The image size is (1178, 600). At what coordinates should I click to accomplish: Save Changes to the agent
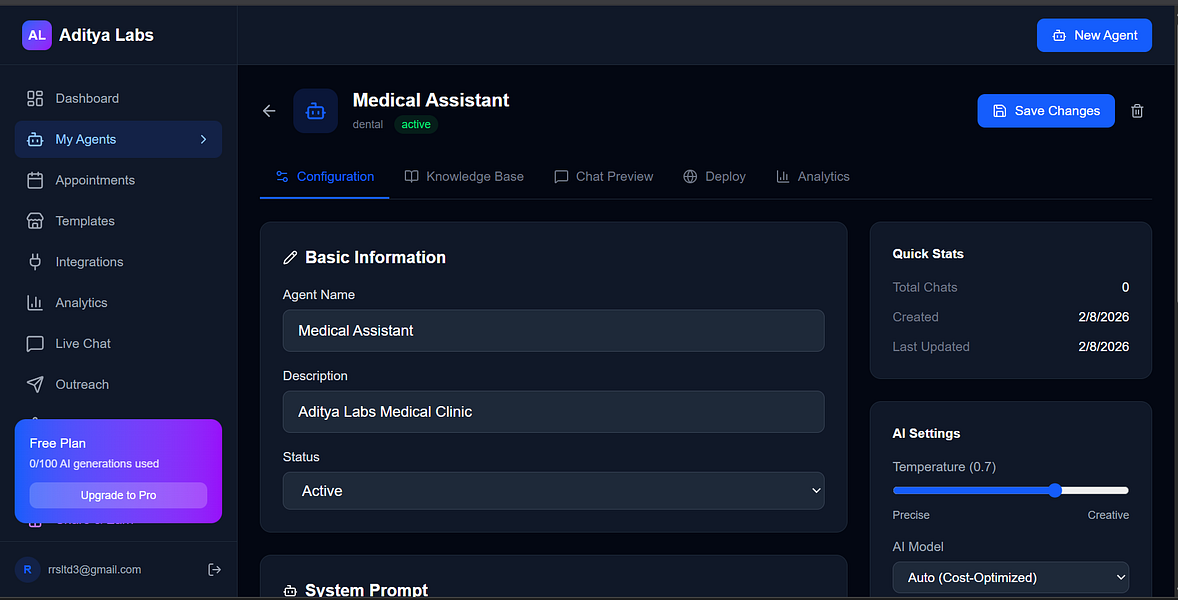(x=1046, y=111)
